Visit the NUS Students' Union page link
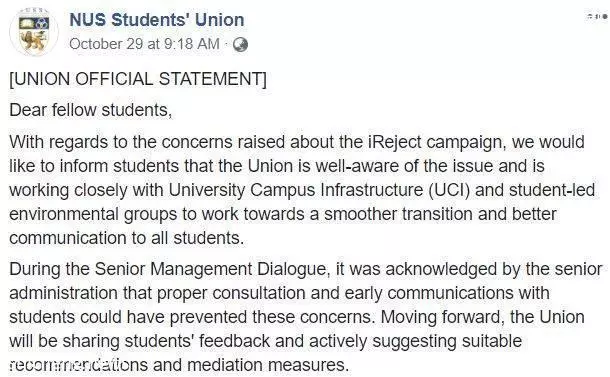Image resolution: width=610 pixels, height=377 pixels. pyautogui.click(x=157, y=20)
